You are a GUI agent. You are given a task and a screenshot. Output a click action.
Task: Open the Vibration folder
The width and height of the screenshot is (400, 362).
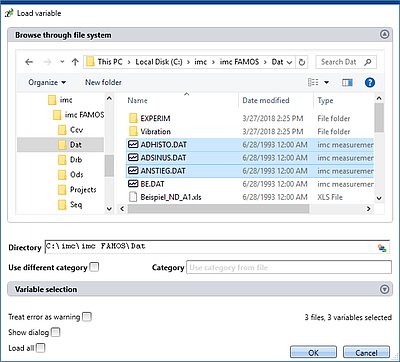coord(149,131)
